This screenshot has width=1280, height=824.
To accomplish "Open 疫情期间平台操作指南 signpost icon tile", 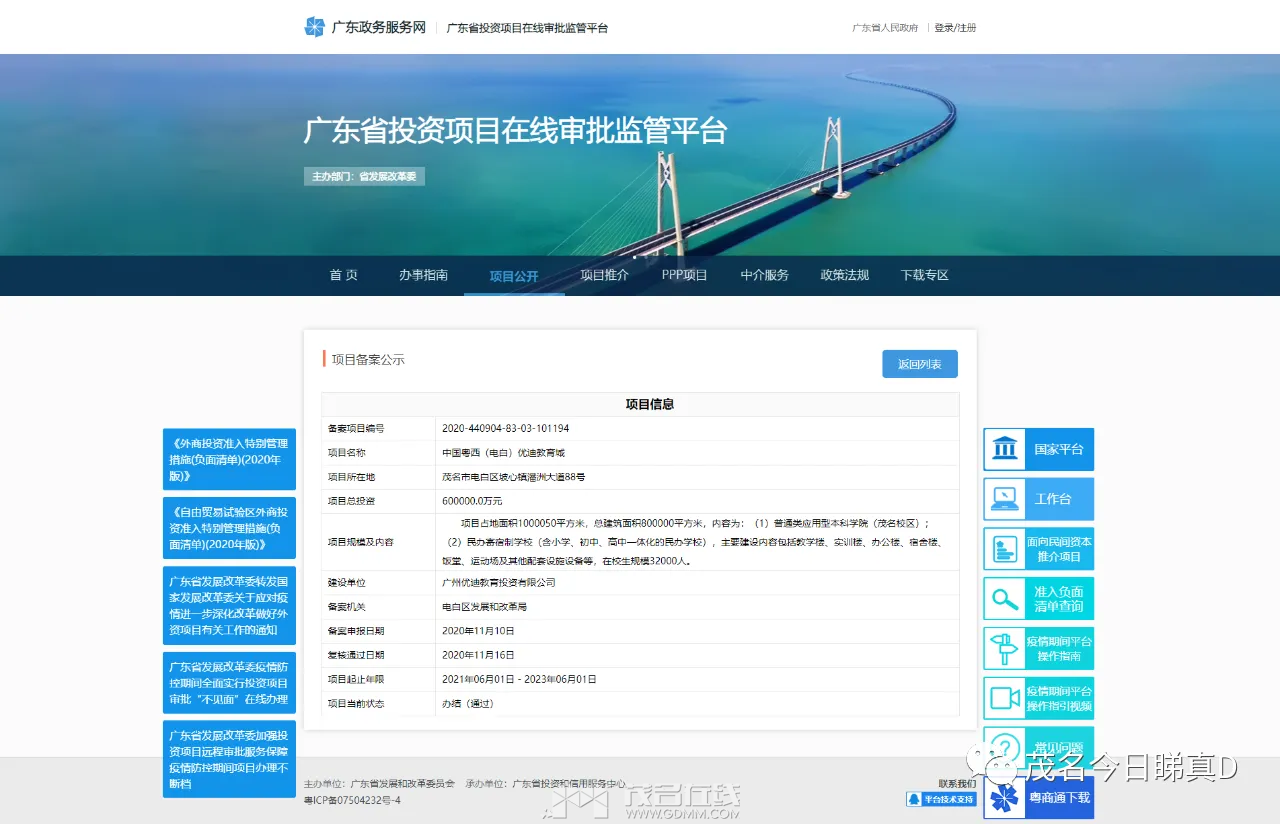I will (x=1039, y=648).
